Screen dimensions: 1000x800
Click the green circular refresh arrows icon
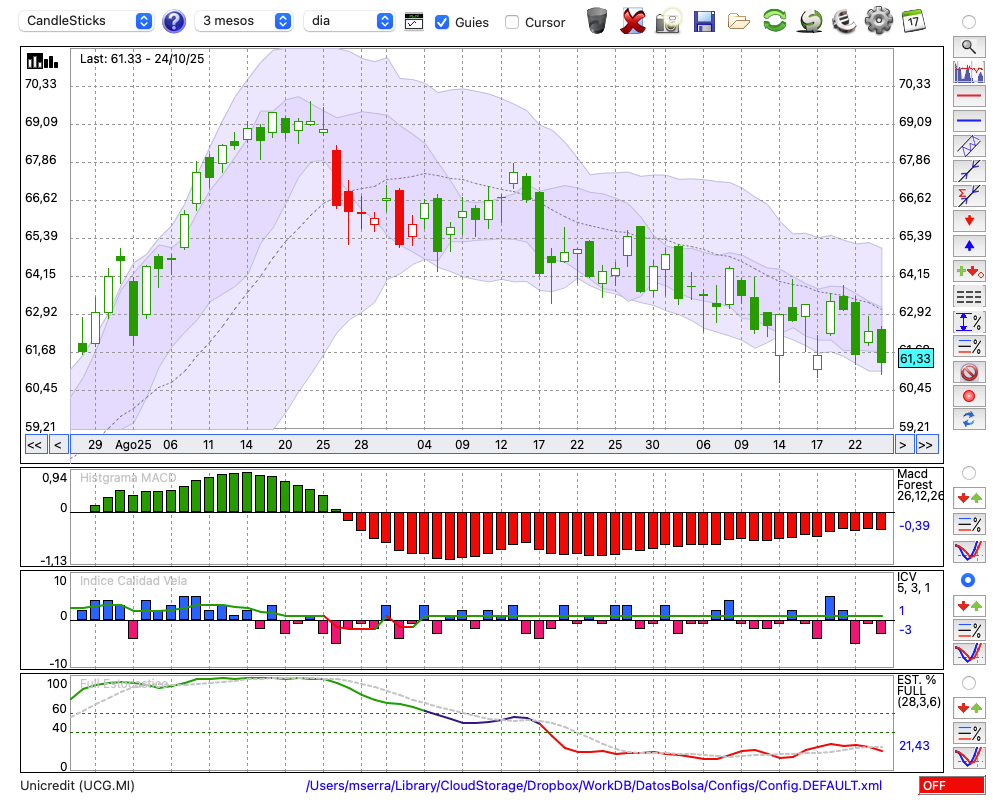click(x=774, y=21)
